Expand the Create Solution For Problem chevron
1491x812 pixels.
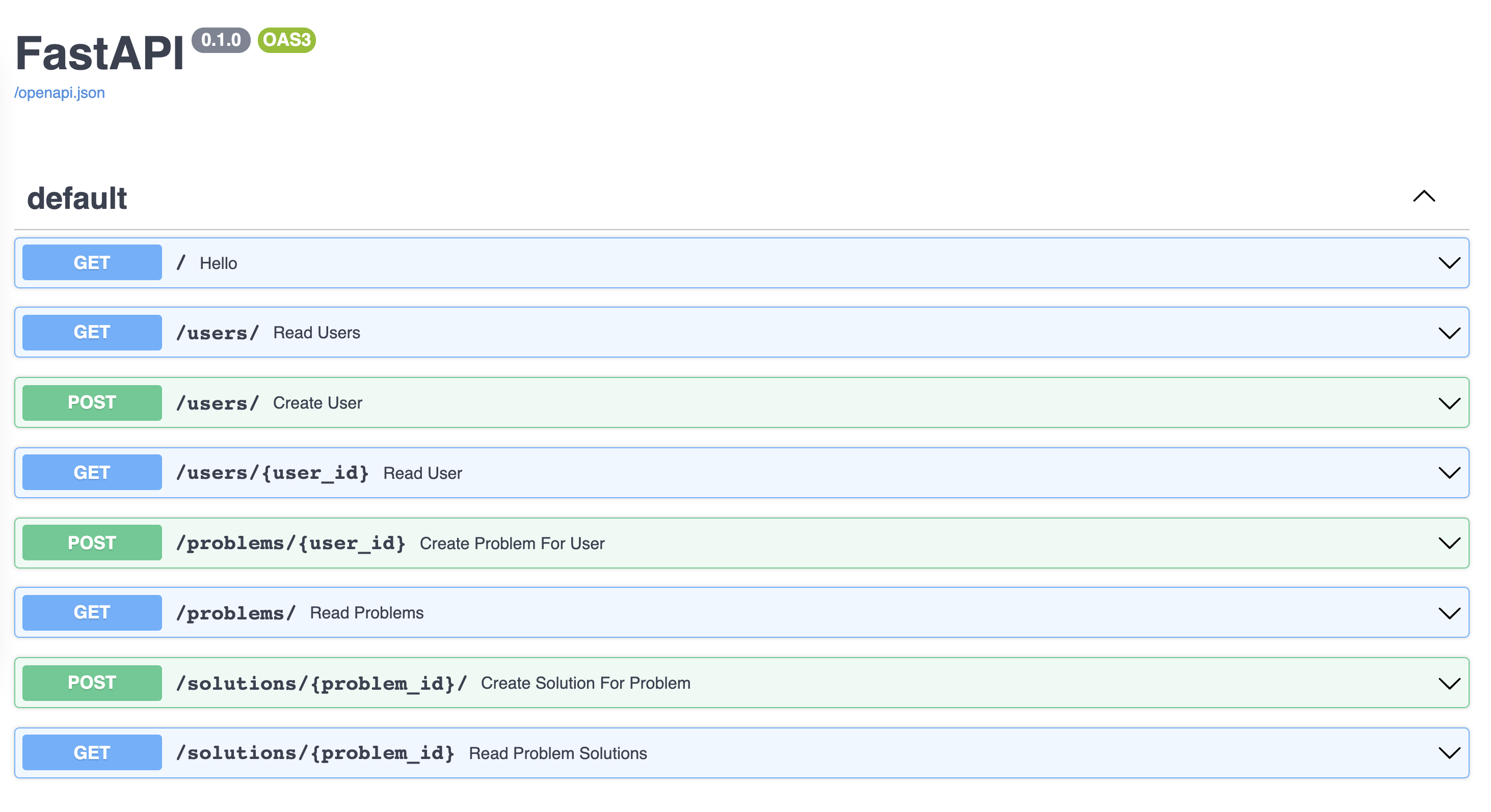click(x=1449, y=683)
